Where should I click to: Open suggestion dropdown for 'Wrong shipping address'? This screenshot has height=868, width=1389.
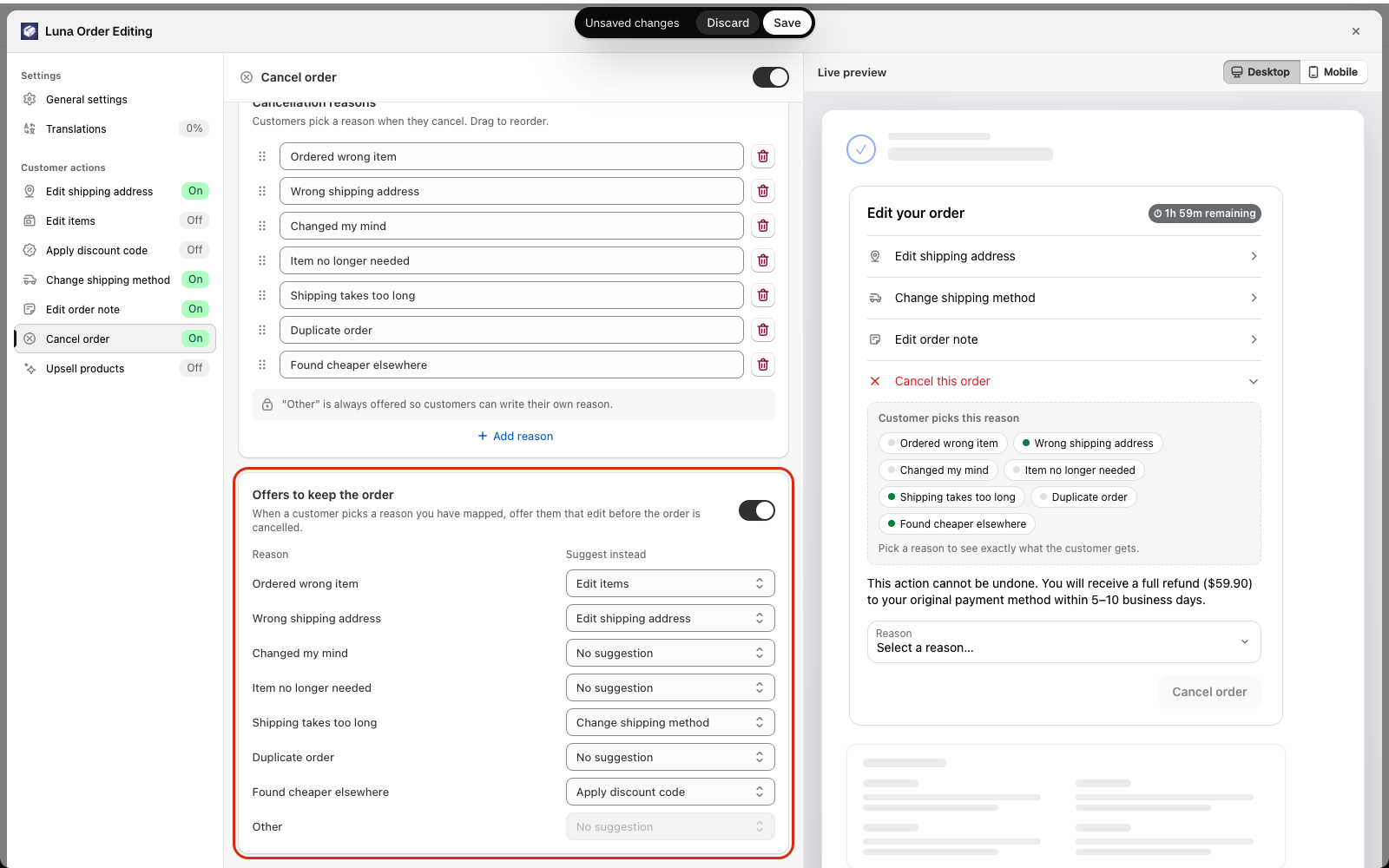670,618
